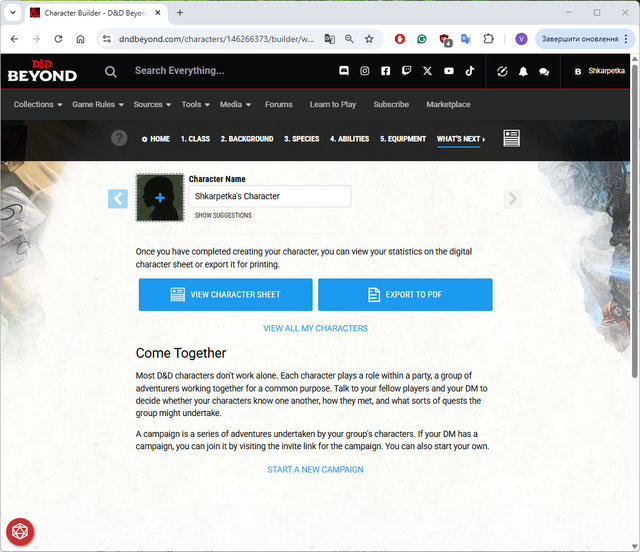Click the View Character Sheet button

pyautogui.click(x=225, y=295)
